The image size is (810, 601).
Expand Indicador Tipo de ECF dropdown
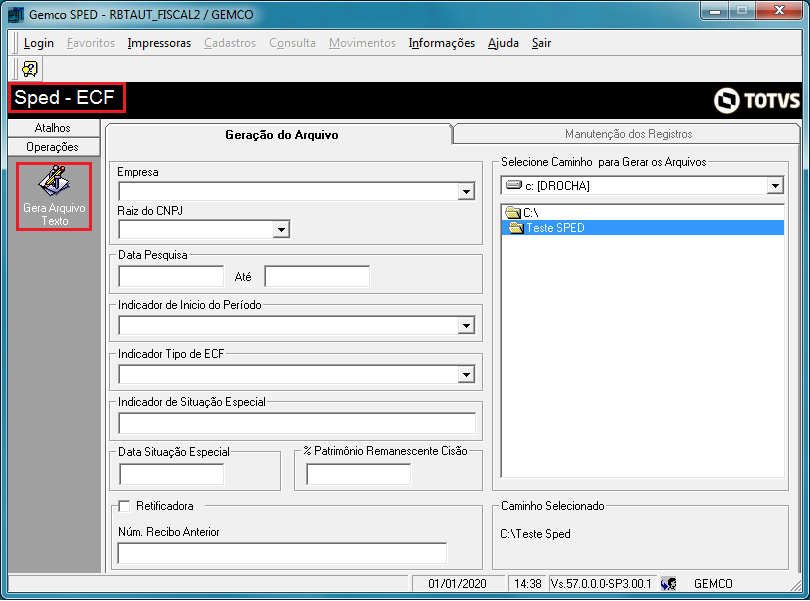[466, 375]
